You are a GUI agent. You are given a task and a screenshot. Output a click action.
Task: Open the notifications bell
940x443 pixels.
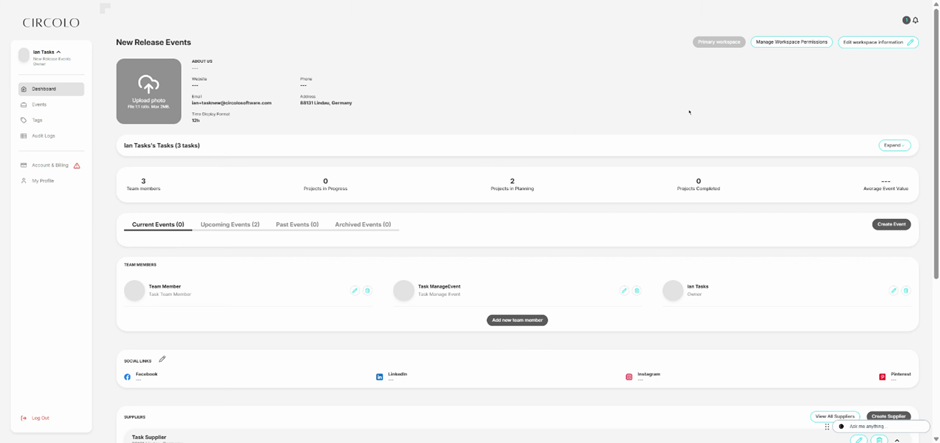[x=915, y=20]
